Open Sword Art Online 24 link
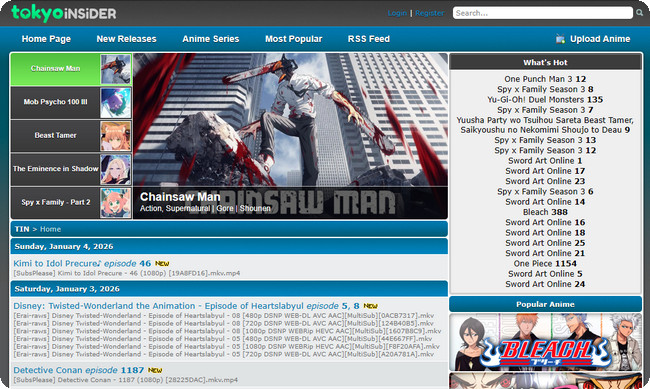Viewport: 650px width, 389px height. [545, 284]
